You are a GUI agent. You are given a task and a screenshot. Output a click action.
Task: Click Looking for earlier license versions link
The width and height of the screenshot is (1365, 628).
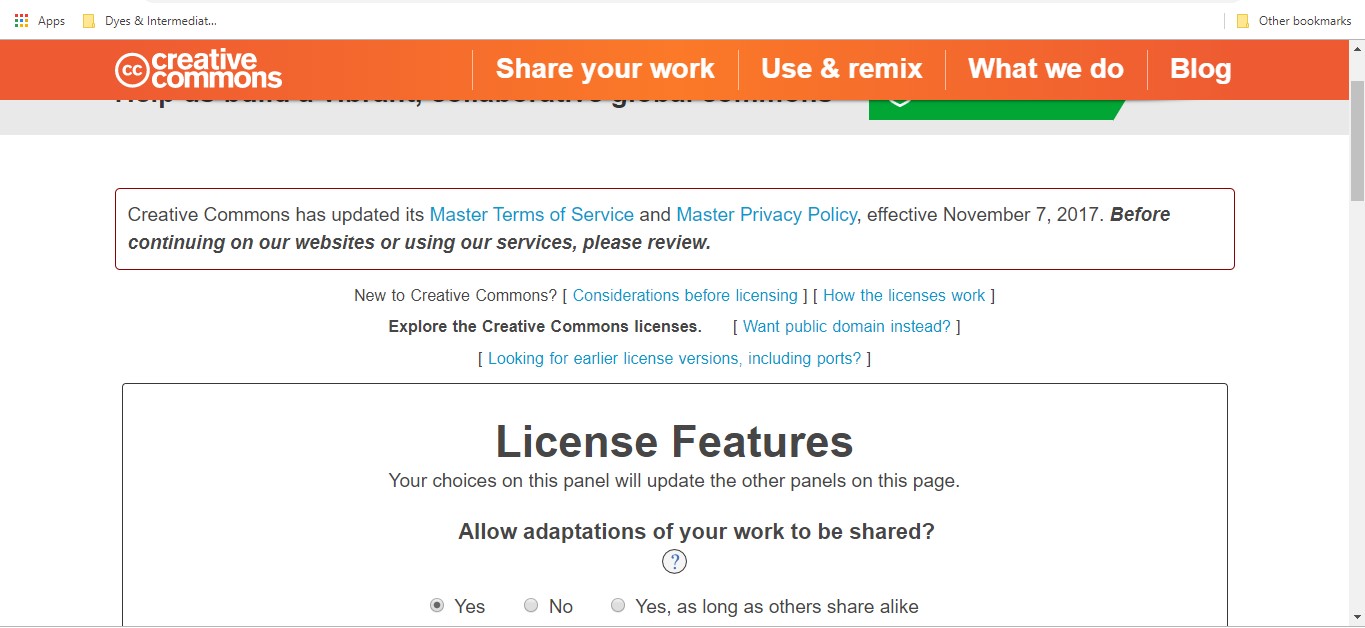point(674,358)
